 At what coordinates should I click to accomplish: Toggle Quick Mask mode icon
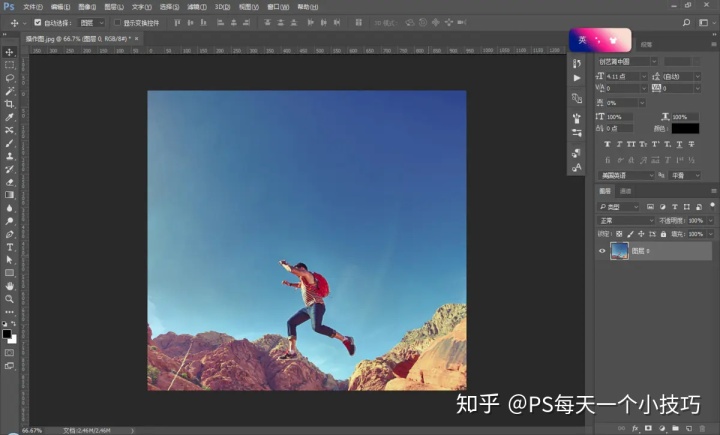click(9, 353)
